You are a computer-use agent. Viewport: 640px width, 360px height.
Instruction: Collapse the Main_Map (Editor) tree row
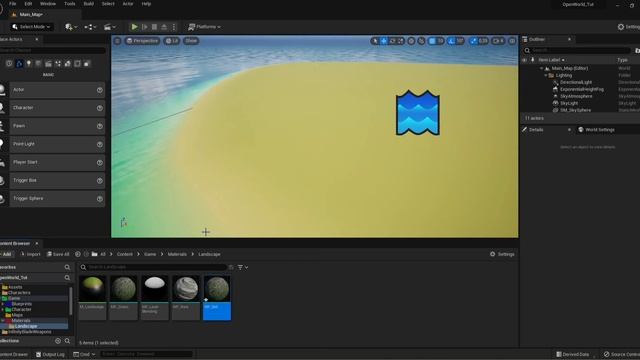542,69
